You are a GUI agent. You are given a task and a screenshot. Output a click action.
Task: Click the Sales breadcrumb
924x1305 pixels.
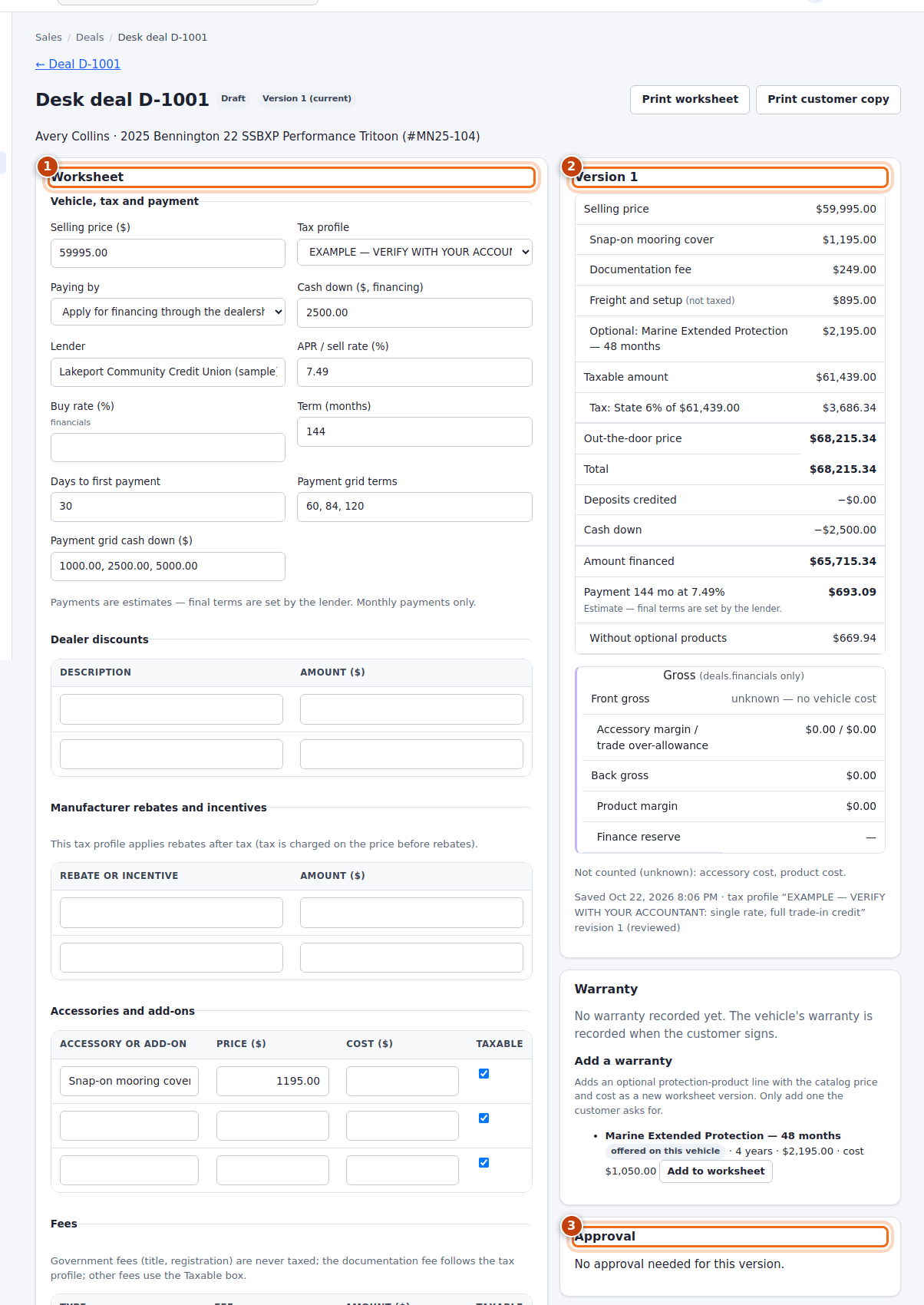tap(48, 38)
